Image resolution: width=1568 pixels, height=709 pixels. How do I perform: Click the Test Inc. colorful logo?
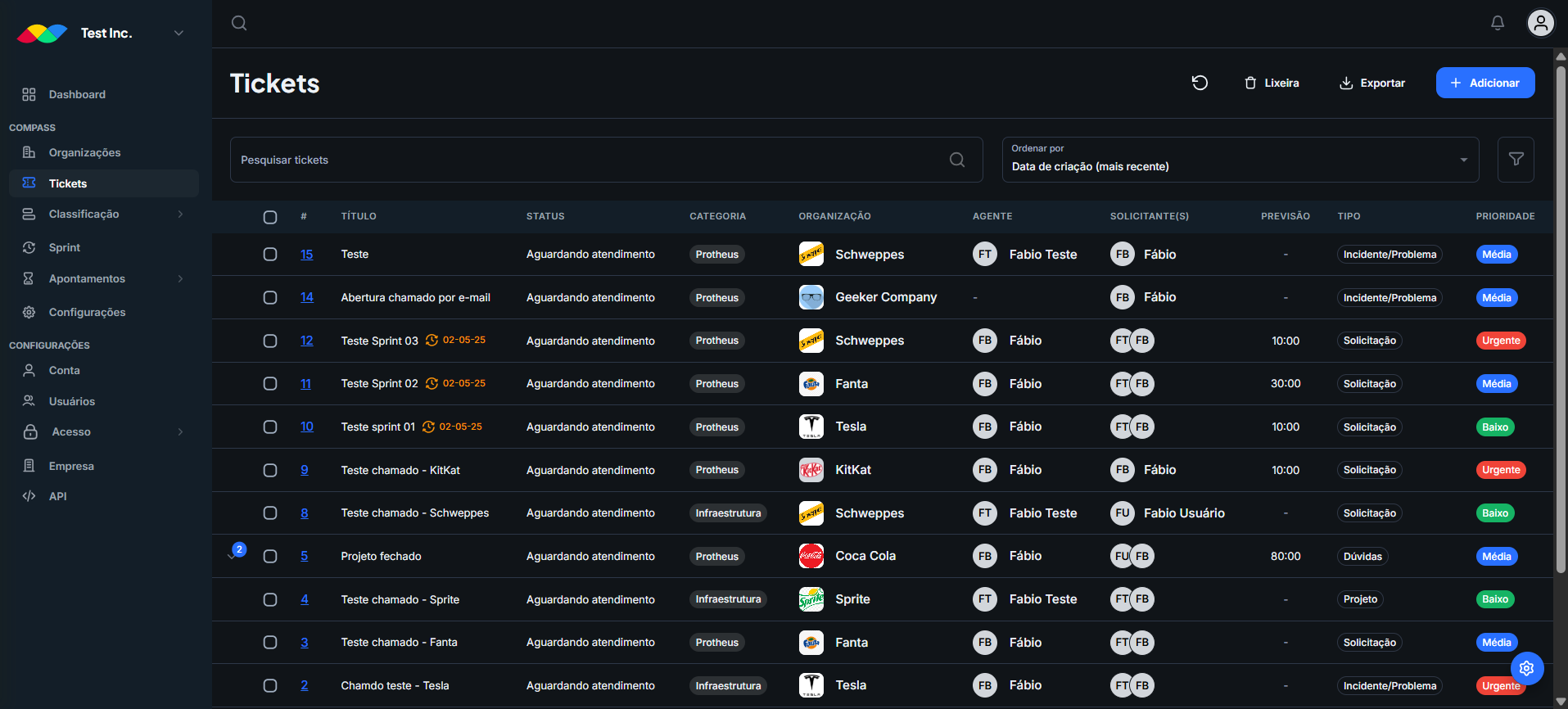click(x=43, y=34)
